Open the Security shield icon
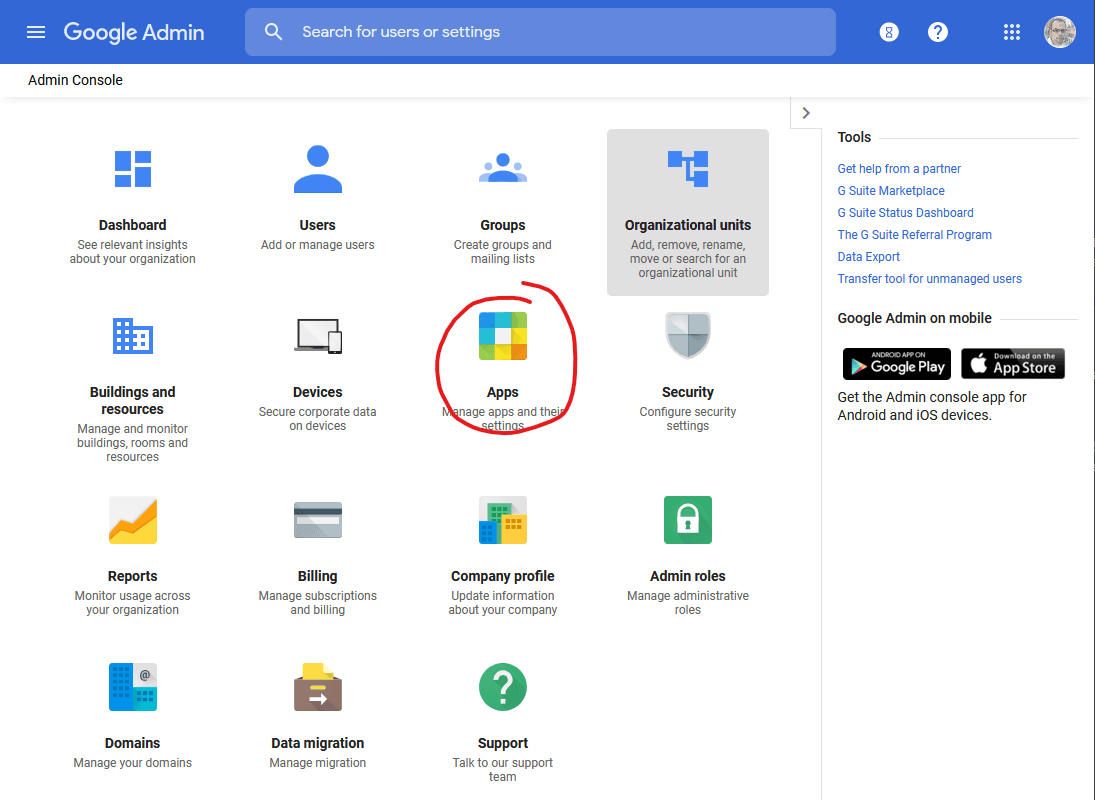 [687, 336]
